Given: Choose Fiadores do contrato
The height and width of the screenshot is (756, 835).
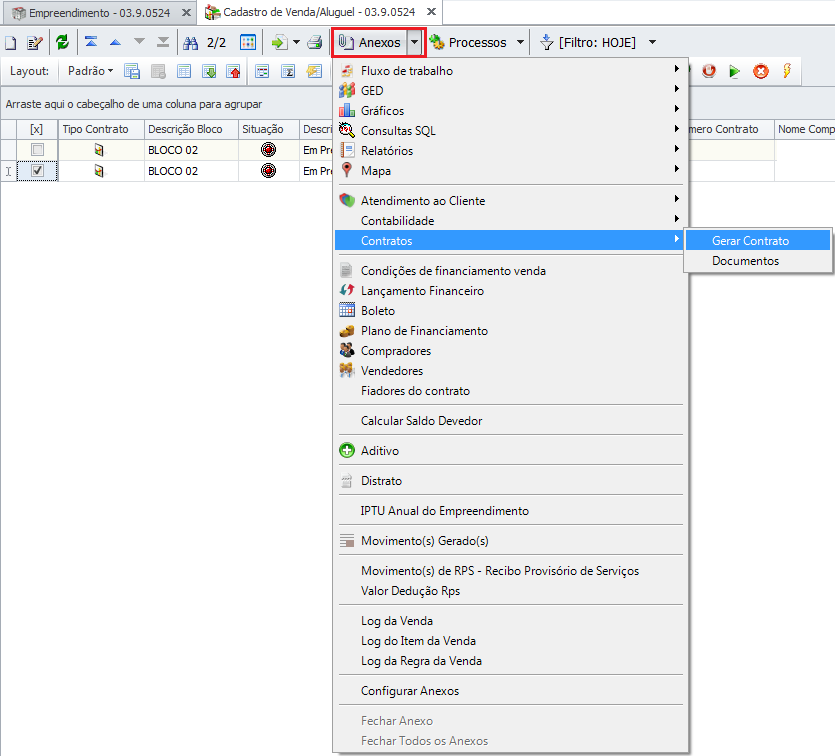Looking at the screenshot, I should [510, 391].
